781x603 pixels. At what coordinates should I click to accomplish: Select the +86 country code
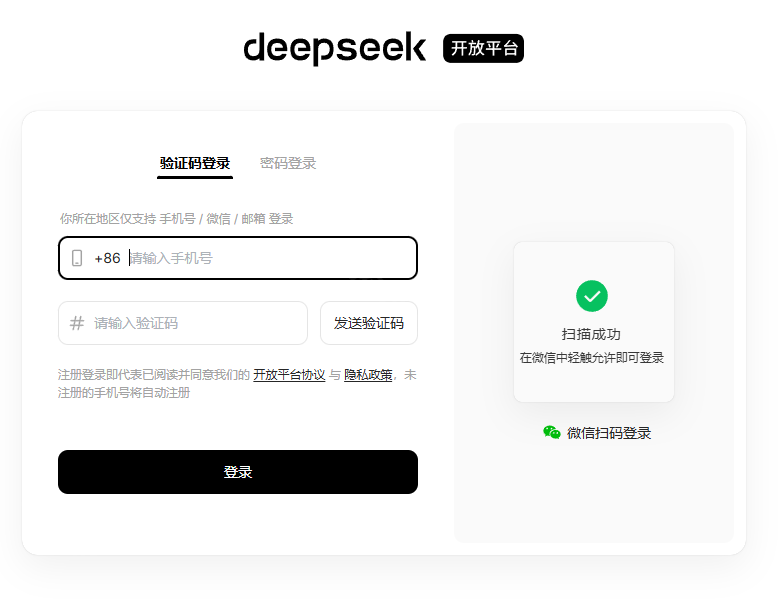(x=108, y=258)
